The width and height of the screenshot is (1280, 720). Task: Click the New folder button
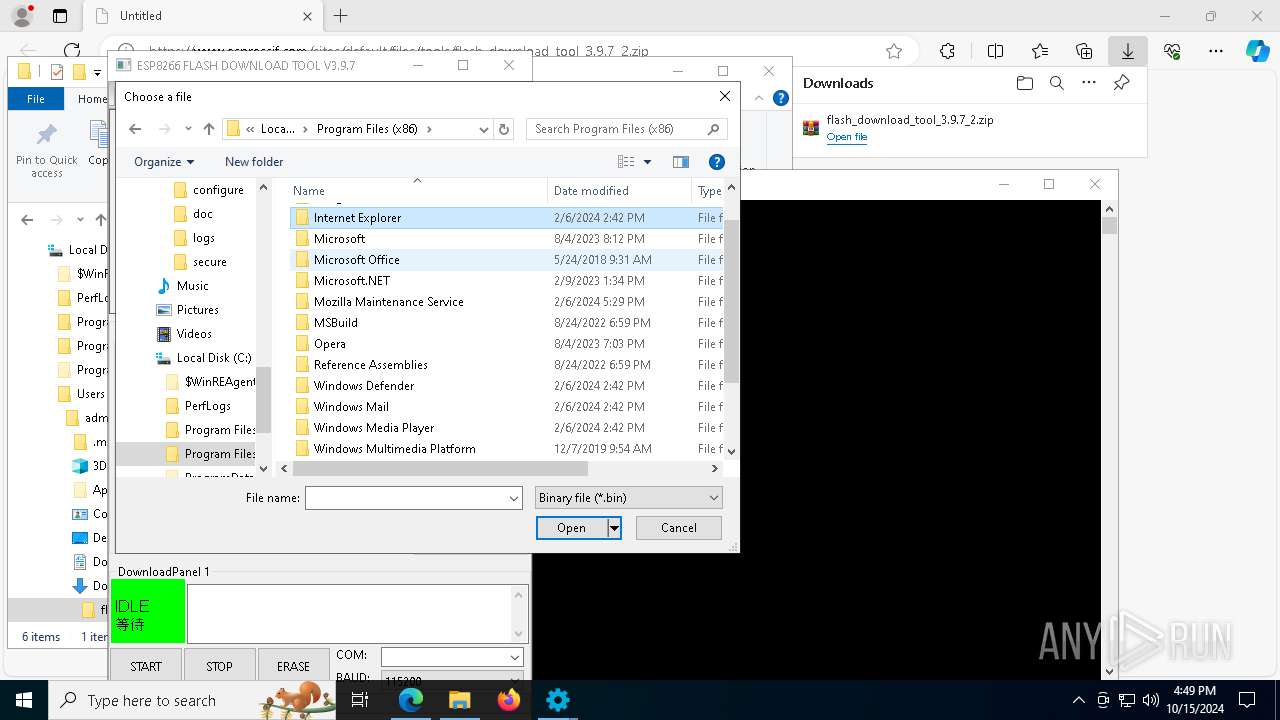[x=254, y=162]
